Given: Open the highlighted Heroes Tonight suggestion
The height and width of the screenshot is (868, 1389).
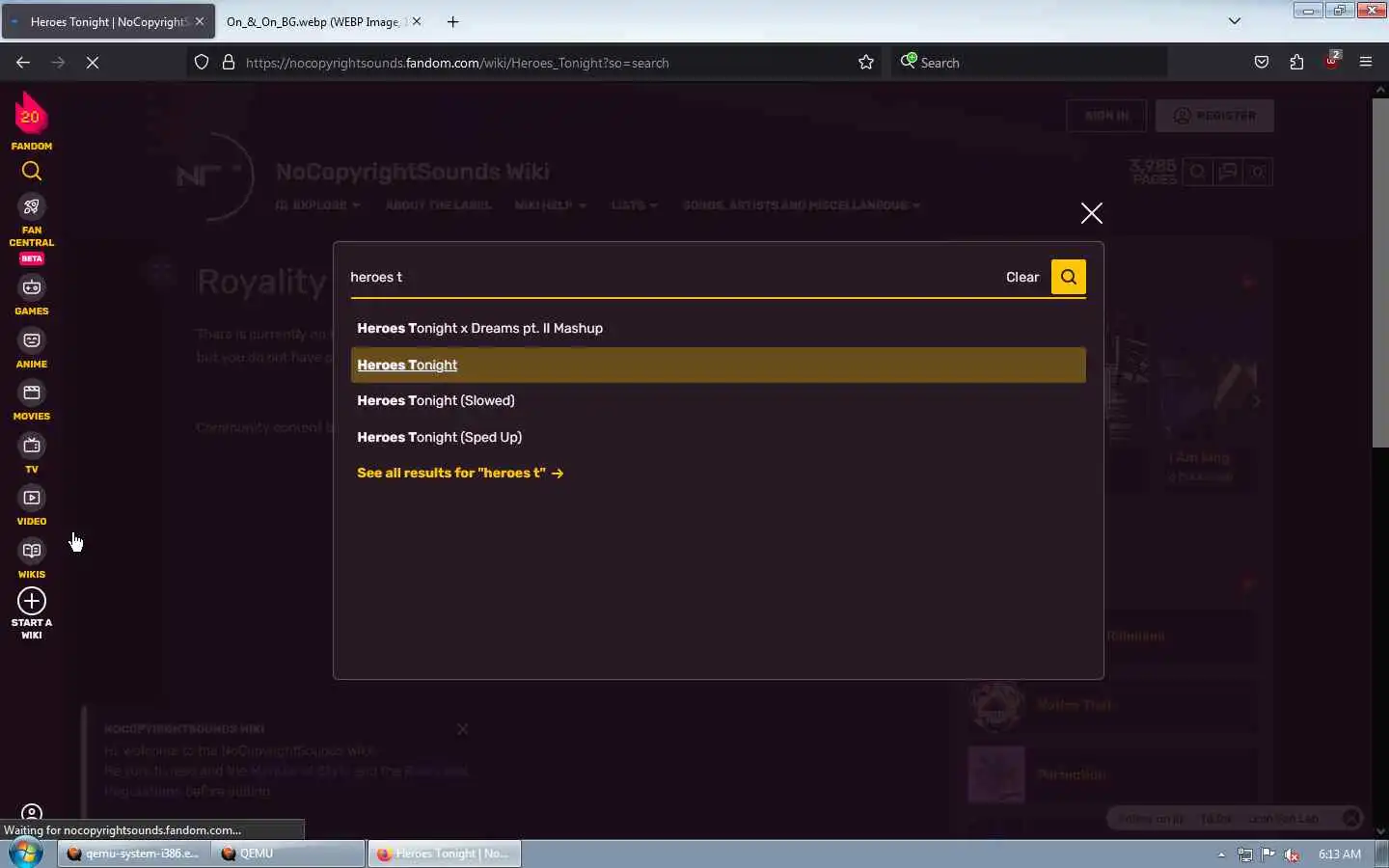Looking at the screenshot, I should click(719, 365).
